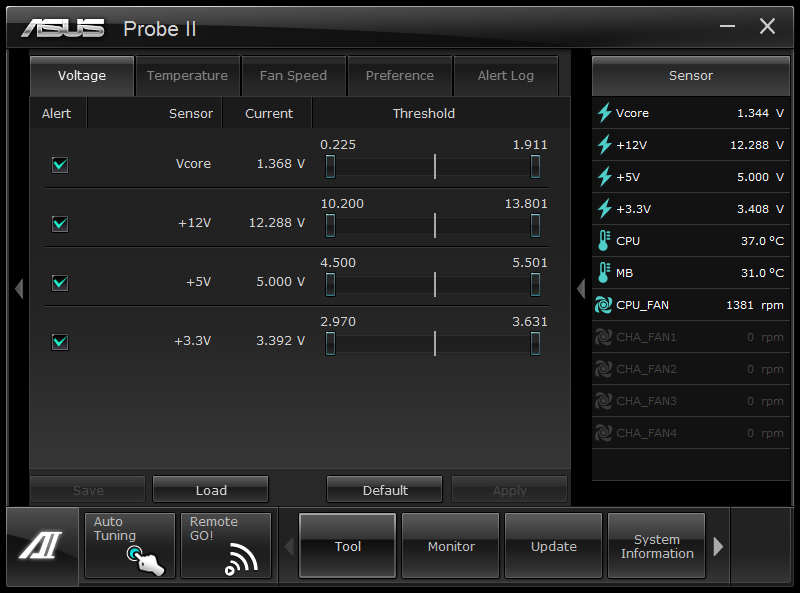Click the Load button
Viewport: 800px width, 593px height.
(x=211, y=490)
